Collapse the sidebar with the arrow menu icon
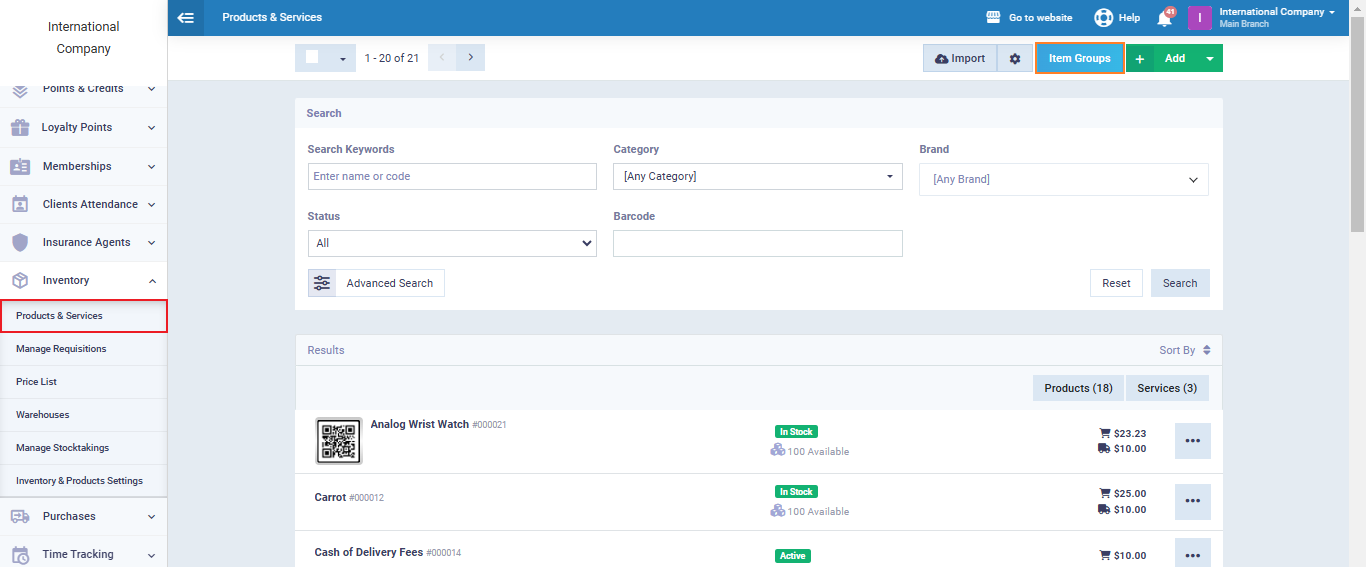1366x567 pixels. pos(185,17)
